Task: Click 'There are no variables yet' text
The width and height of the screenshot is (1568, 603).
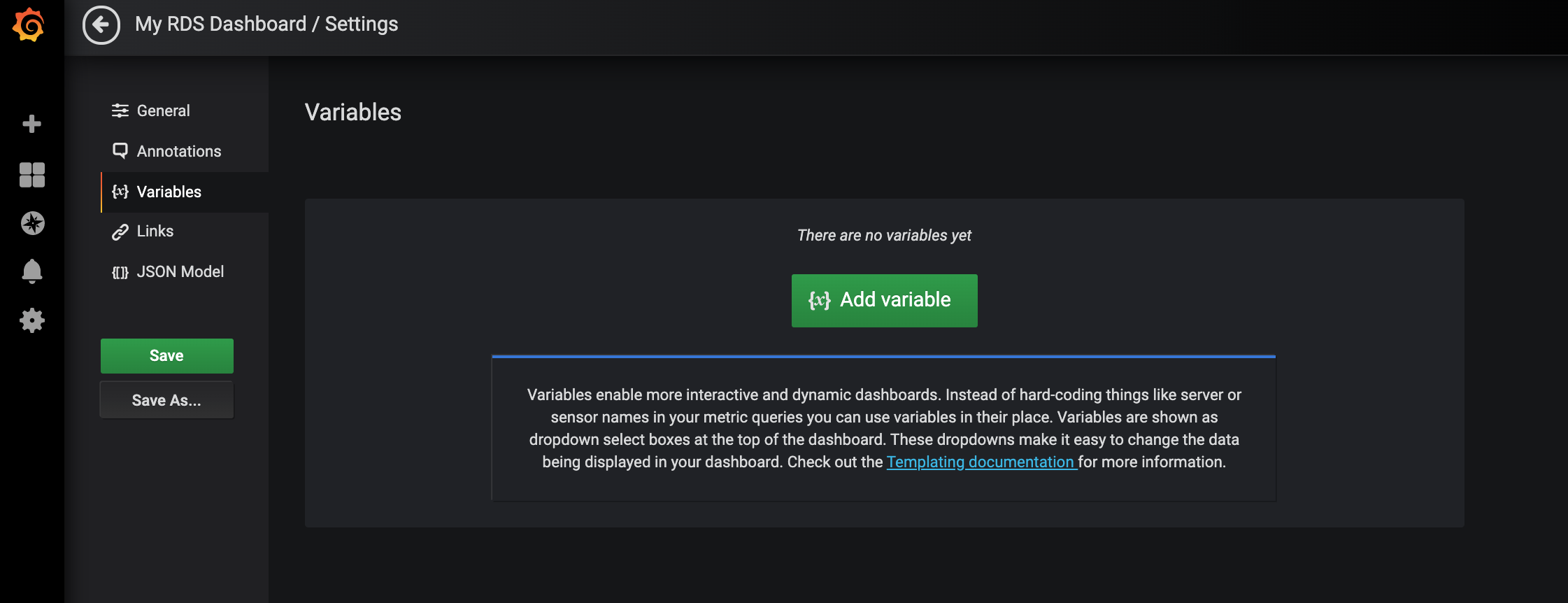Action: [884, 235]
